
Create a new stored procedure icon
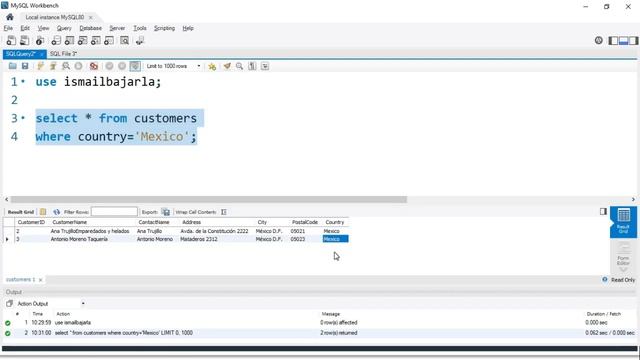96,40
